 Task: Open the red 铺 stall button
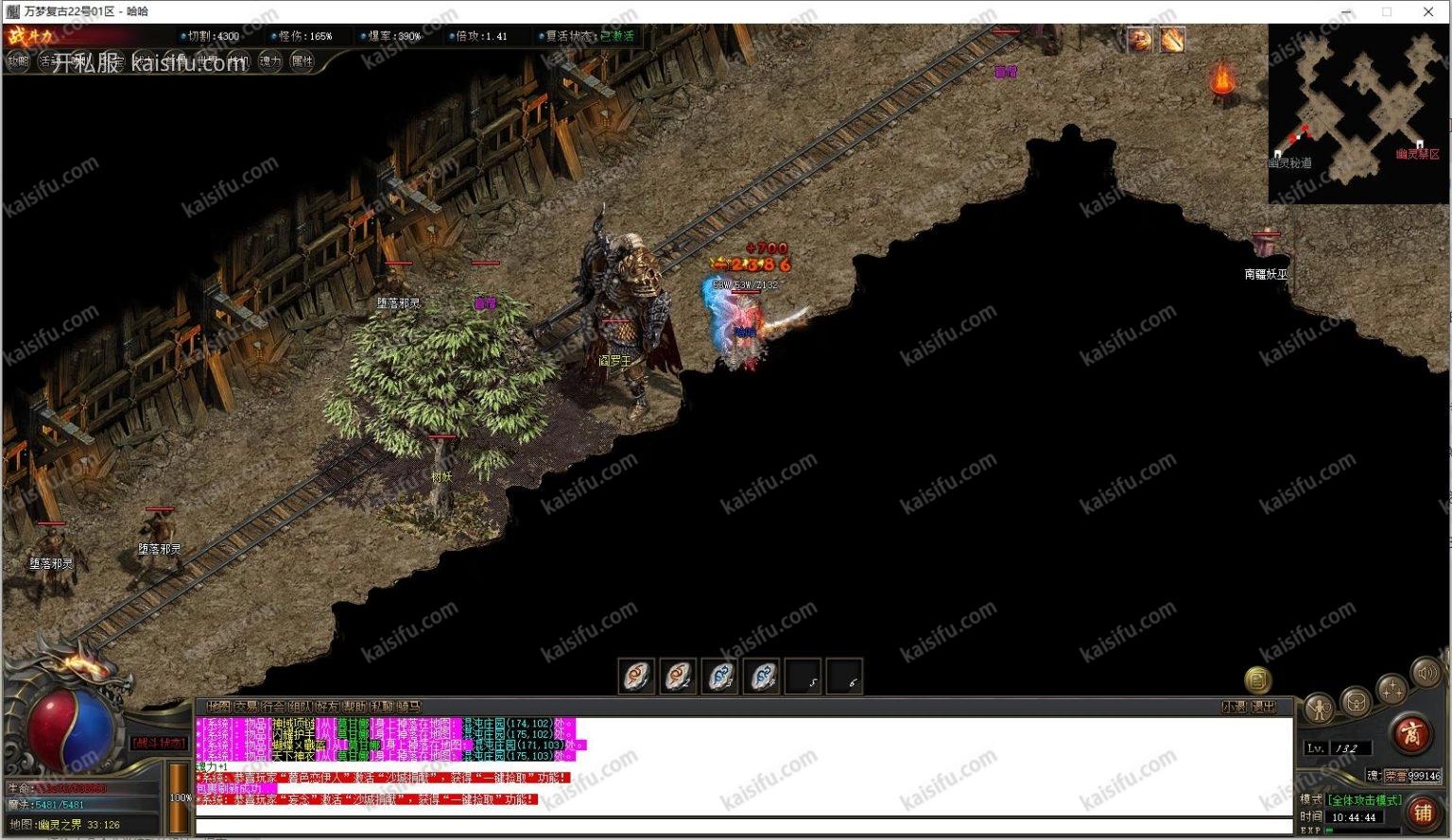point(1422,813)
